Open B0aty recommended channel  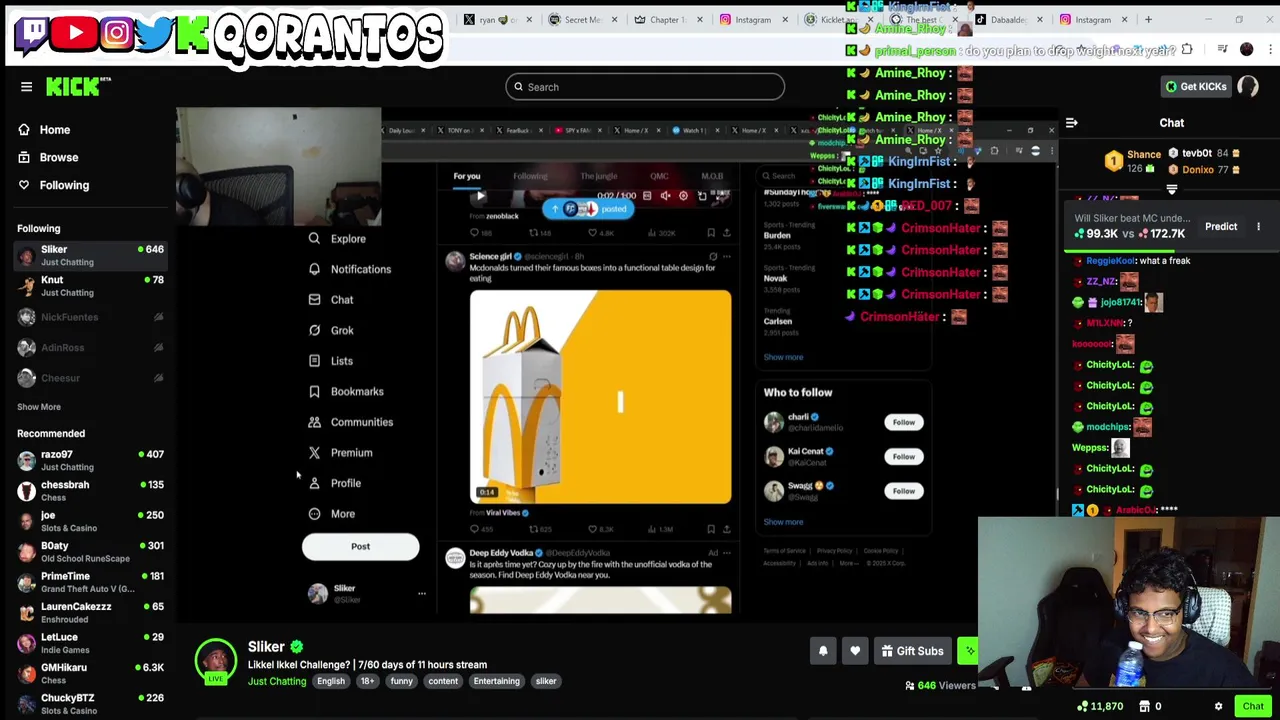pos(90,551)
